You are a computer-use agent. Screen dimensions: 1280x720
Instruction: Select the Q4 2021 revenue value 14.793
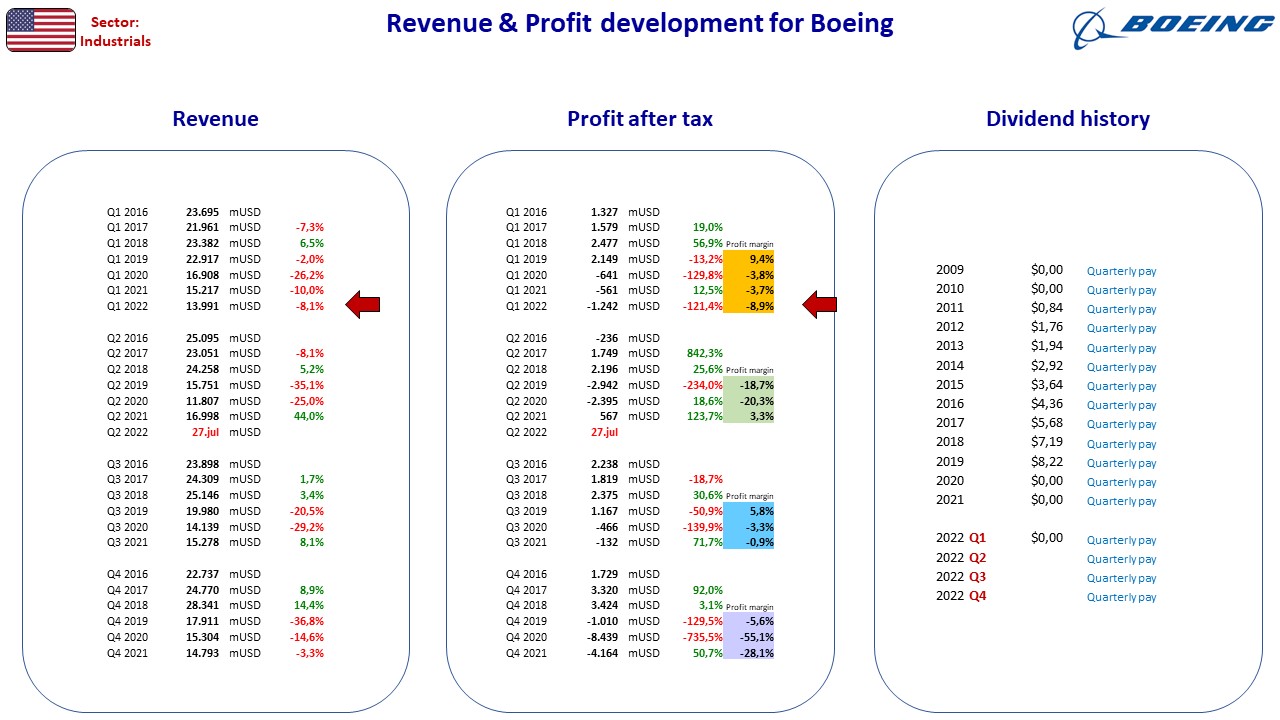coord(201,653)
